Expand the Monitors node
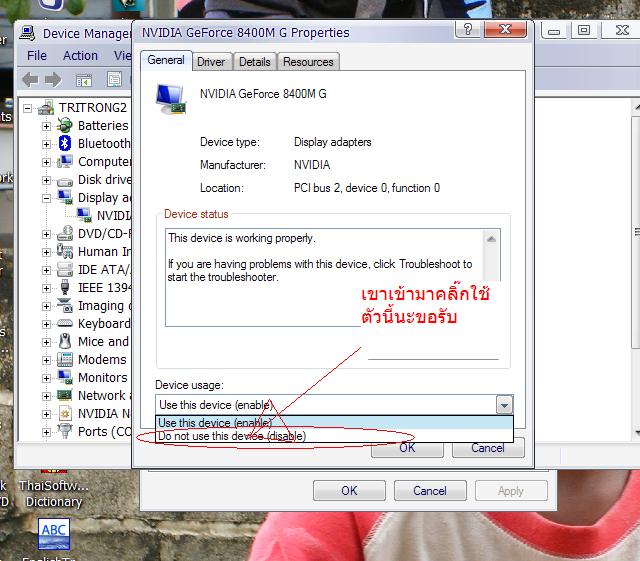 [x=46, y=378]
